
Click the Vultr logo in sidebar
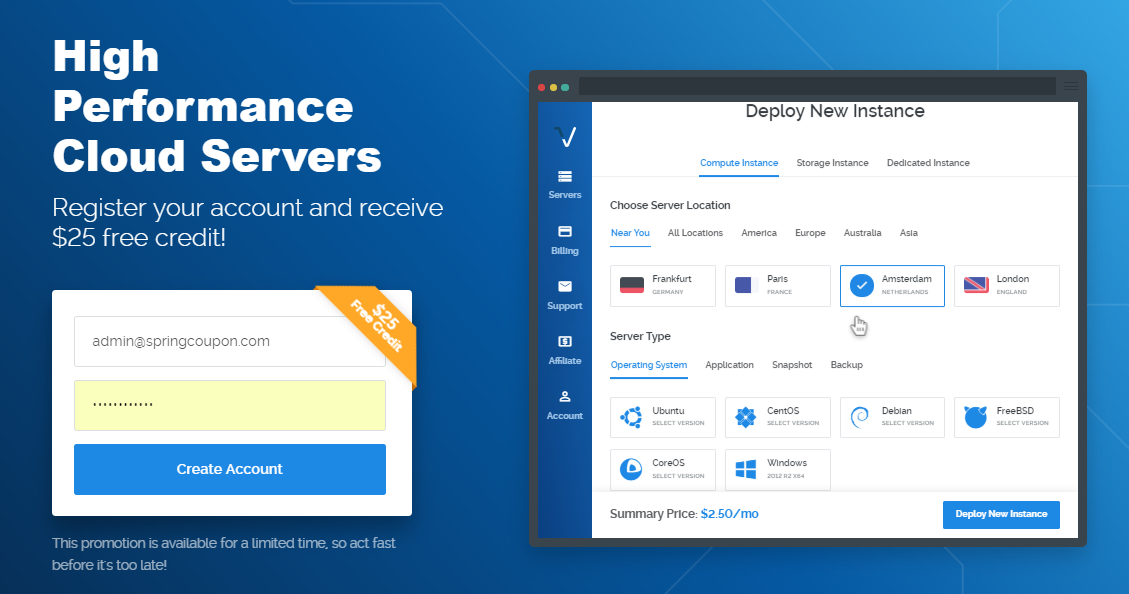565,136
